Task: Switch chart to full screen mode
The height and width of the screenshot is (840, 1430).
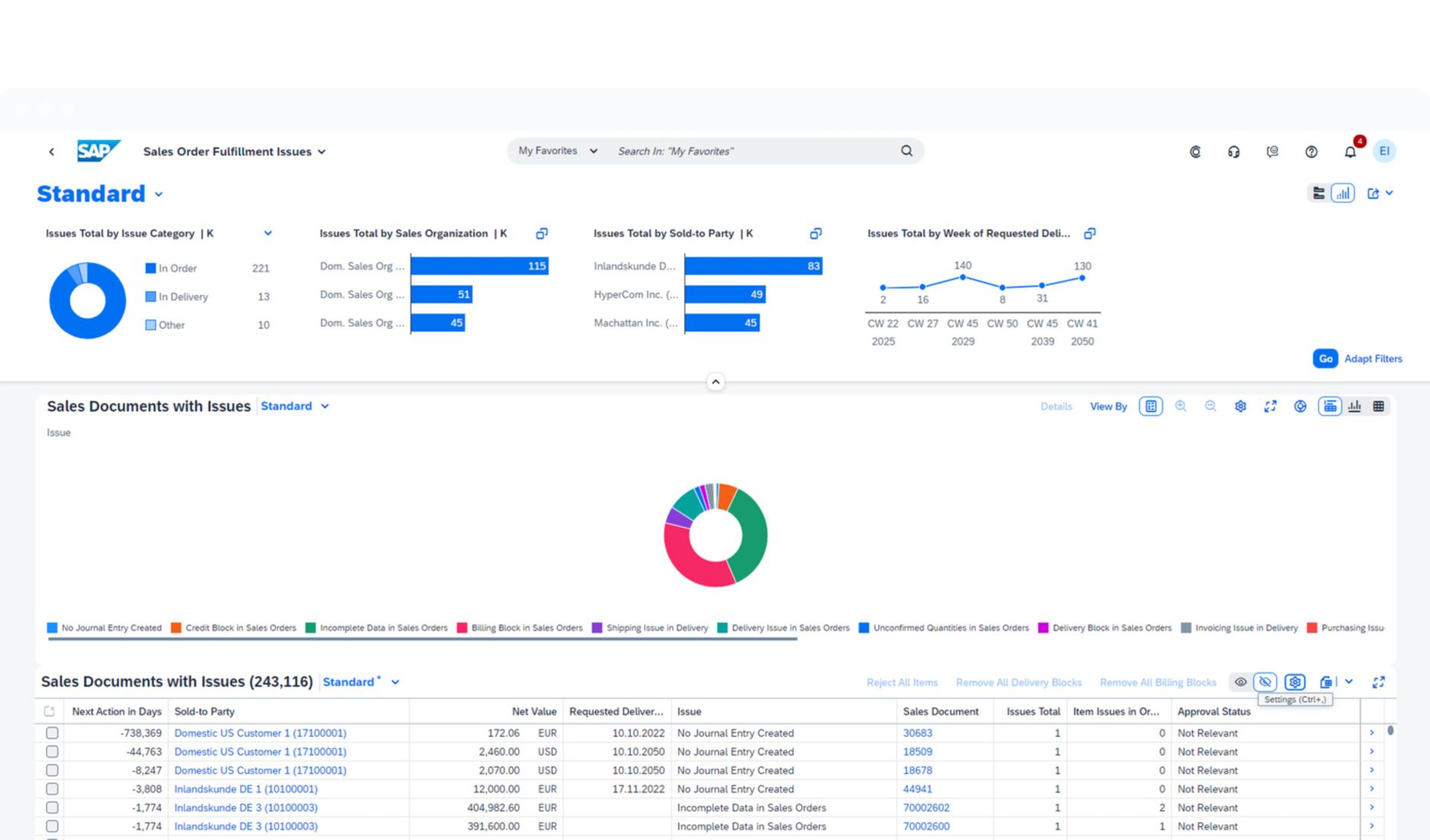Action: click(1270, 406)
